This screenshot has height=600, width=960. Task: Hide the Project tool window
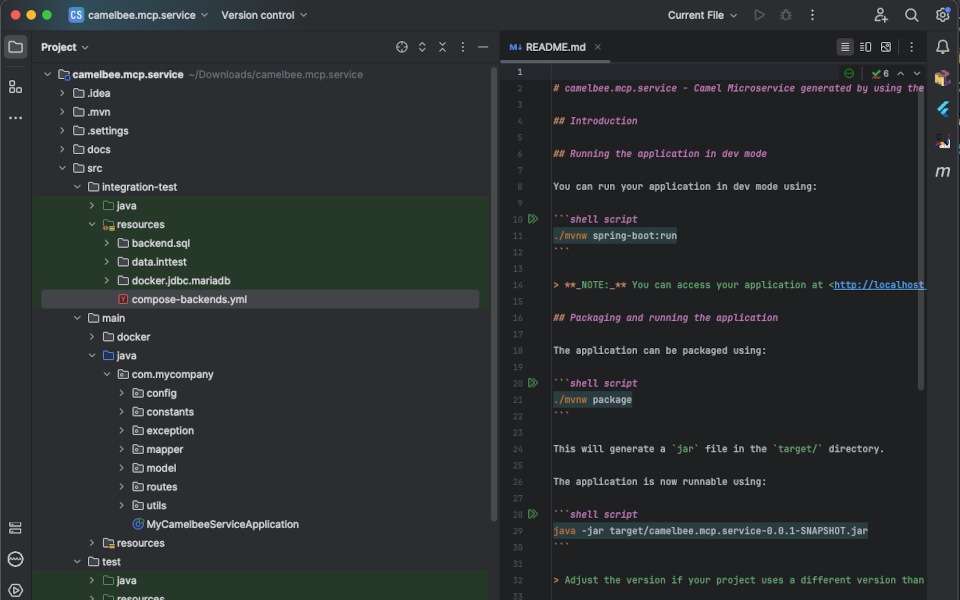[483, 47]
